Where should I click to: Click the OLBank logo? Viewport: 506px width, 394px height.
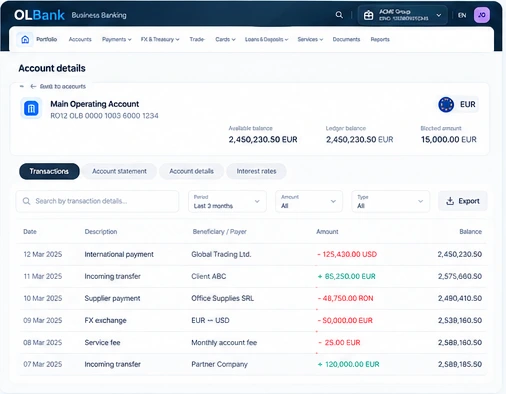(x=39, y=15)
